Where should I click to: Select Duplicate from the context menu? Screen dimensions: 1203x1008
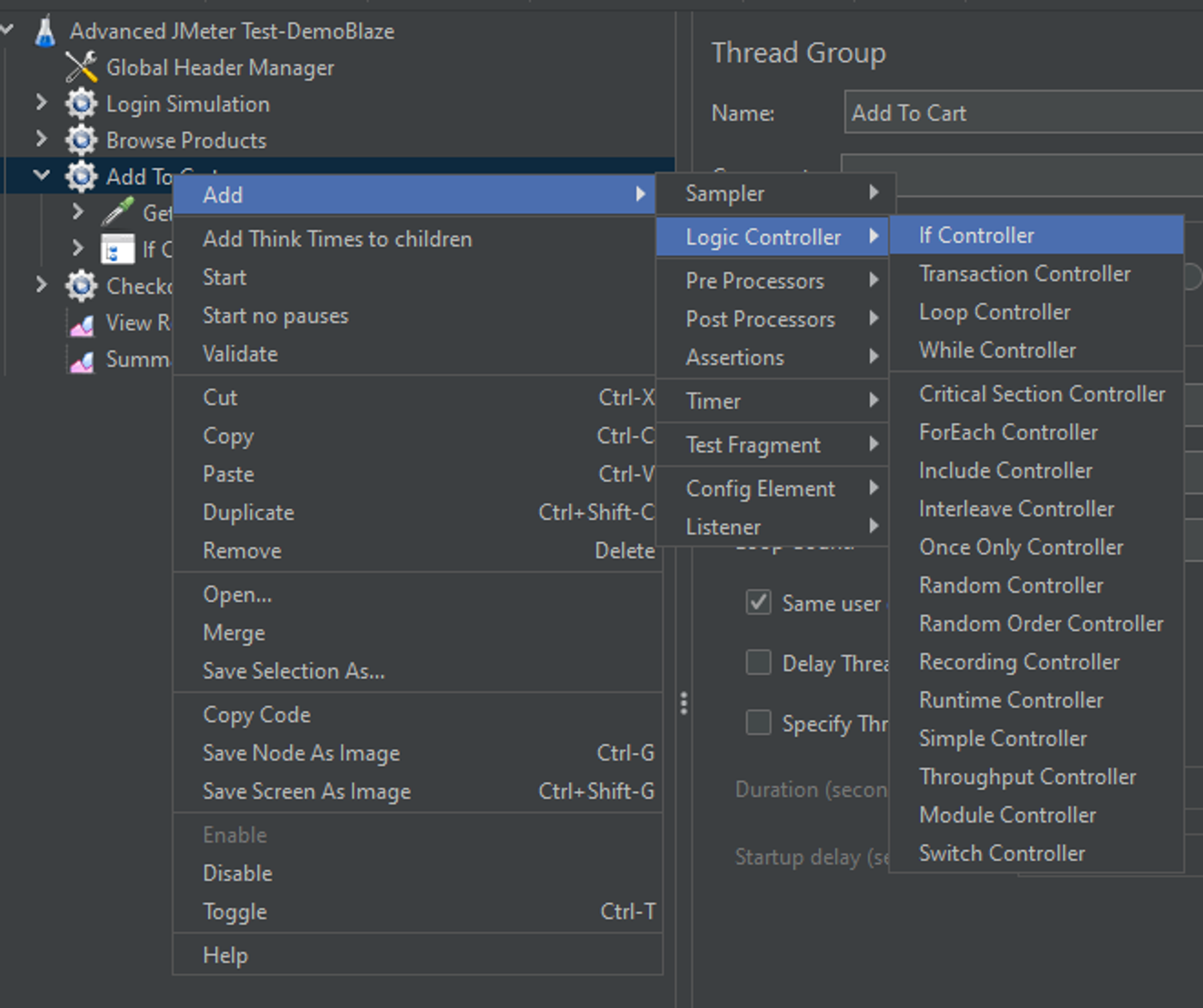coord(418,512)
